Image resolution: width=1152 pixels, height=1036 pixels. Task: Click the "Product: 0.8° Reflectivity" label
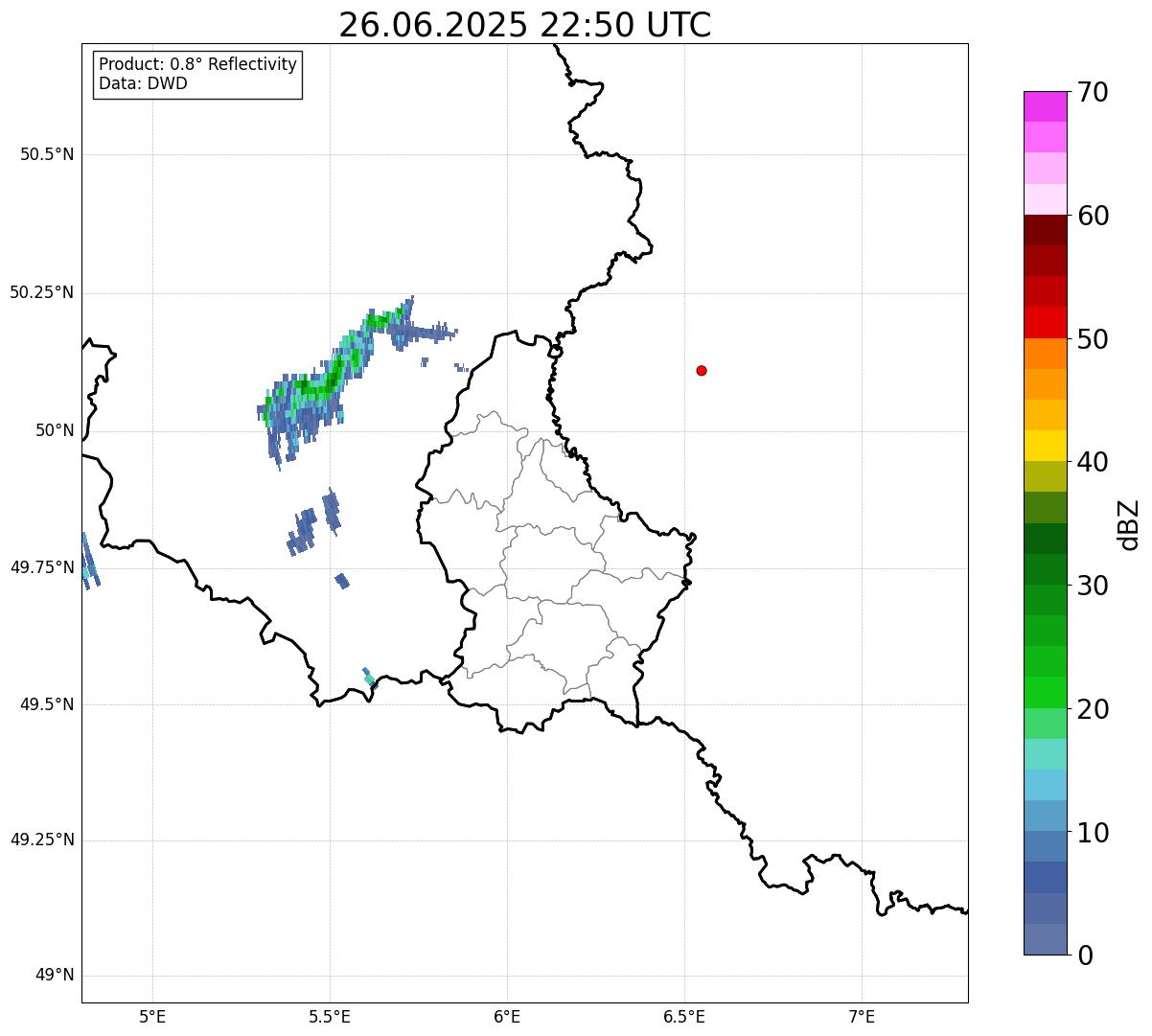tap(198, 65)
